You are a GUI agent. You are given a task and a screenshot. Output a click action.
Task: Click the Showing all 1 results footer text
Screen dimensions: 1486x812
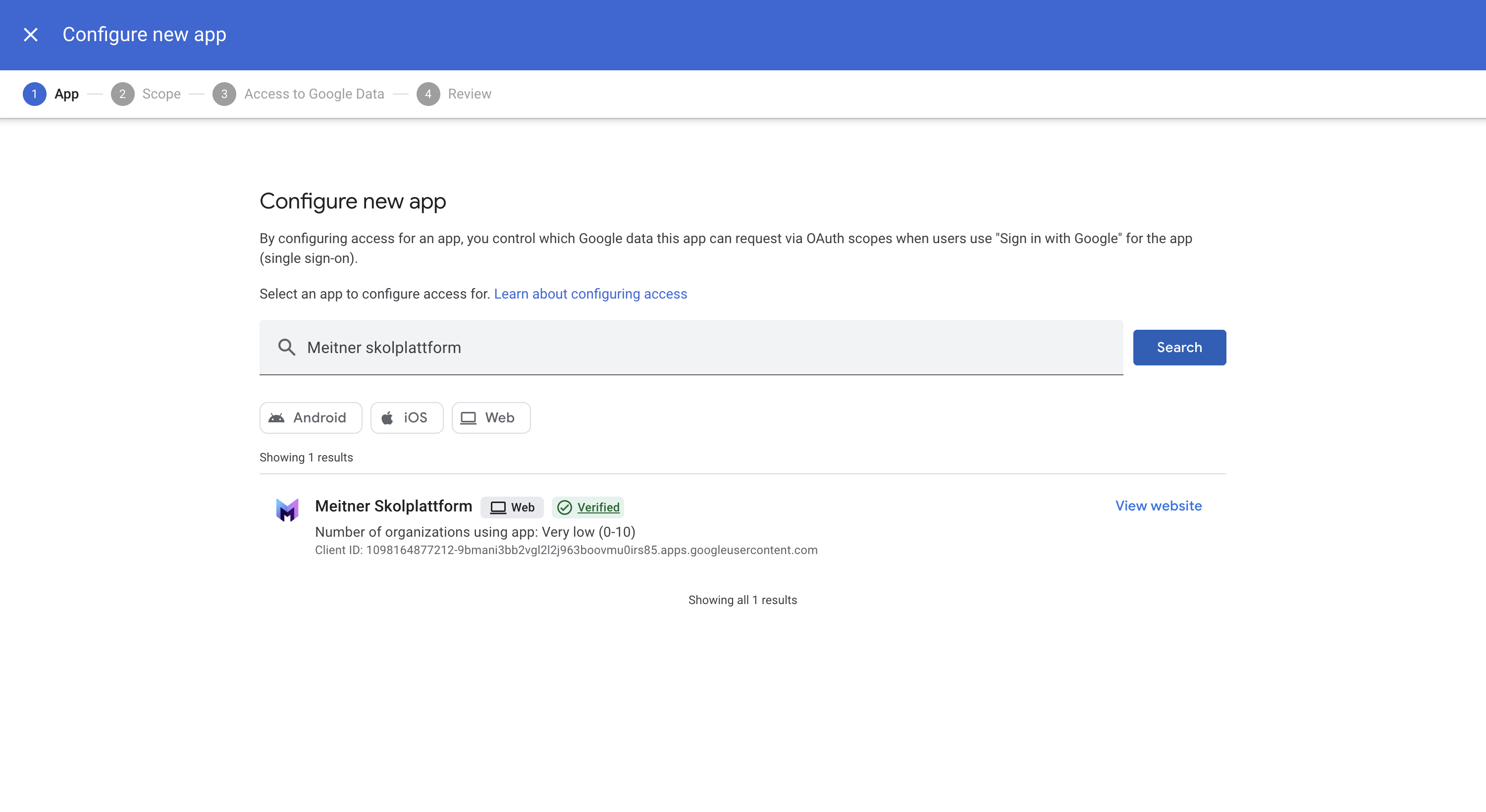(743, 600)
